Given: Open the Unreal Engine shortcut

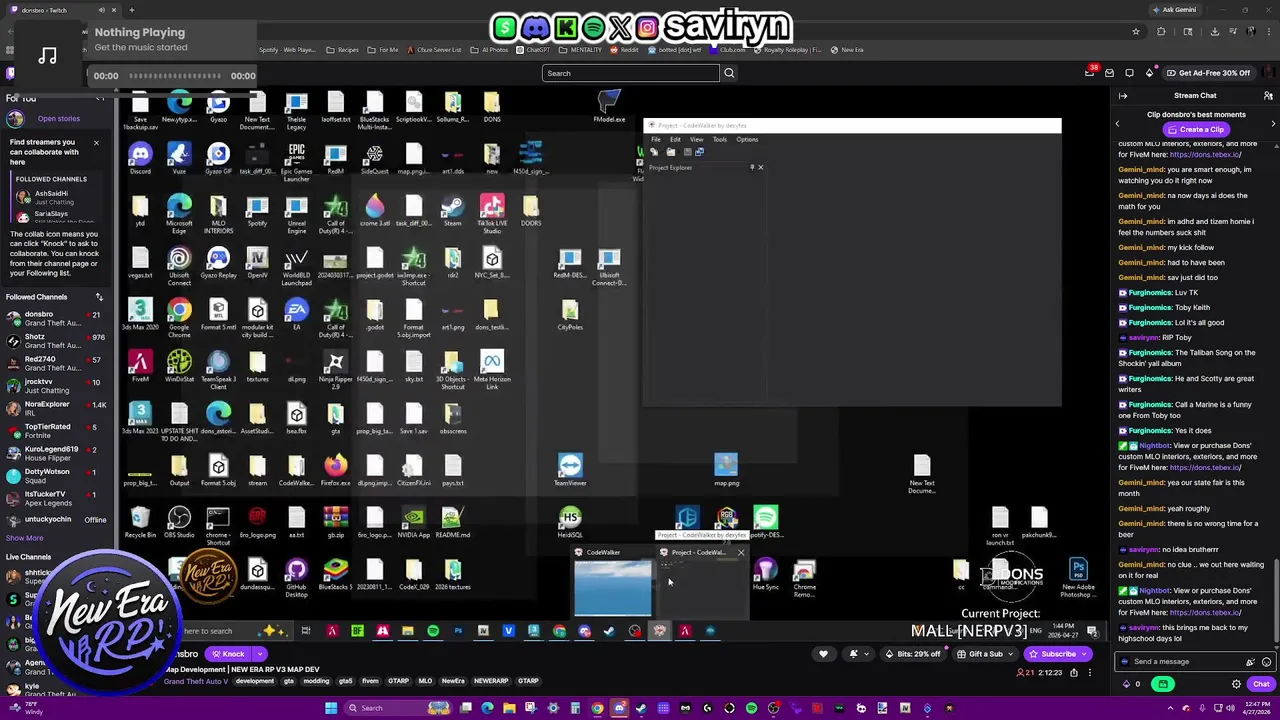Looking at the screenshot, I should (296, 214).
